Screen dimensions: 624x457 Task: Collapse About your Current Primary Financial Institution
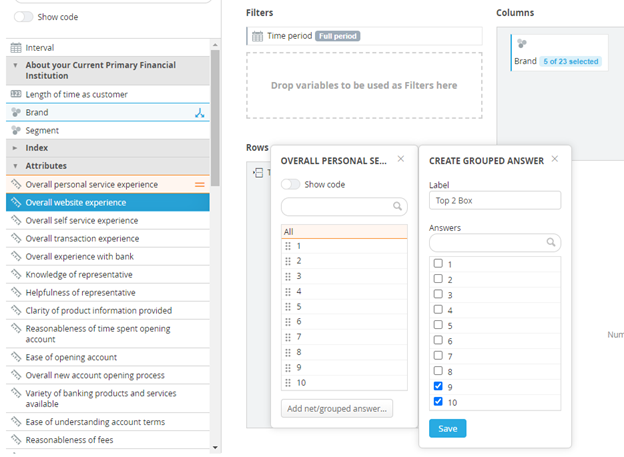click(15, 65)
